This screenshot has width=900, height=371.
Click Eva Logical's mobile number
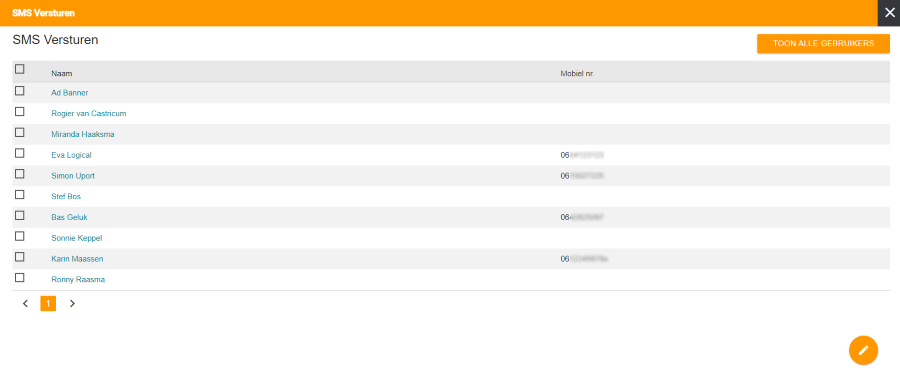pyautogui.click(x=582, y=155)
